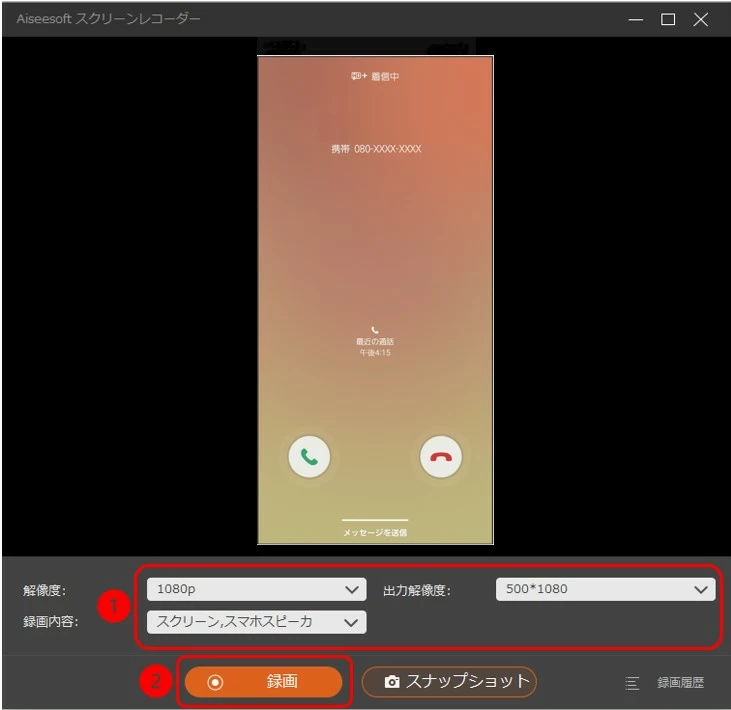Viewport: 731px width, 710px height.
Task: Click the mirrored phone screen preview
Action: [375, 300]
